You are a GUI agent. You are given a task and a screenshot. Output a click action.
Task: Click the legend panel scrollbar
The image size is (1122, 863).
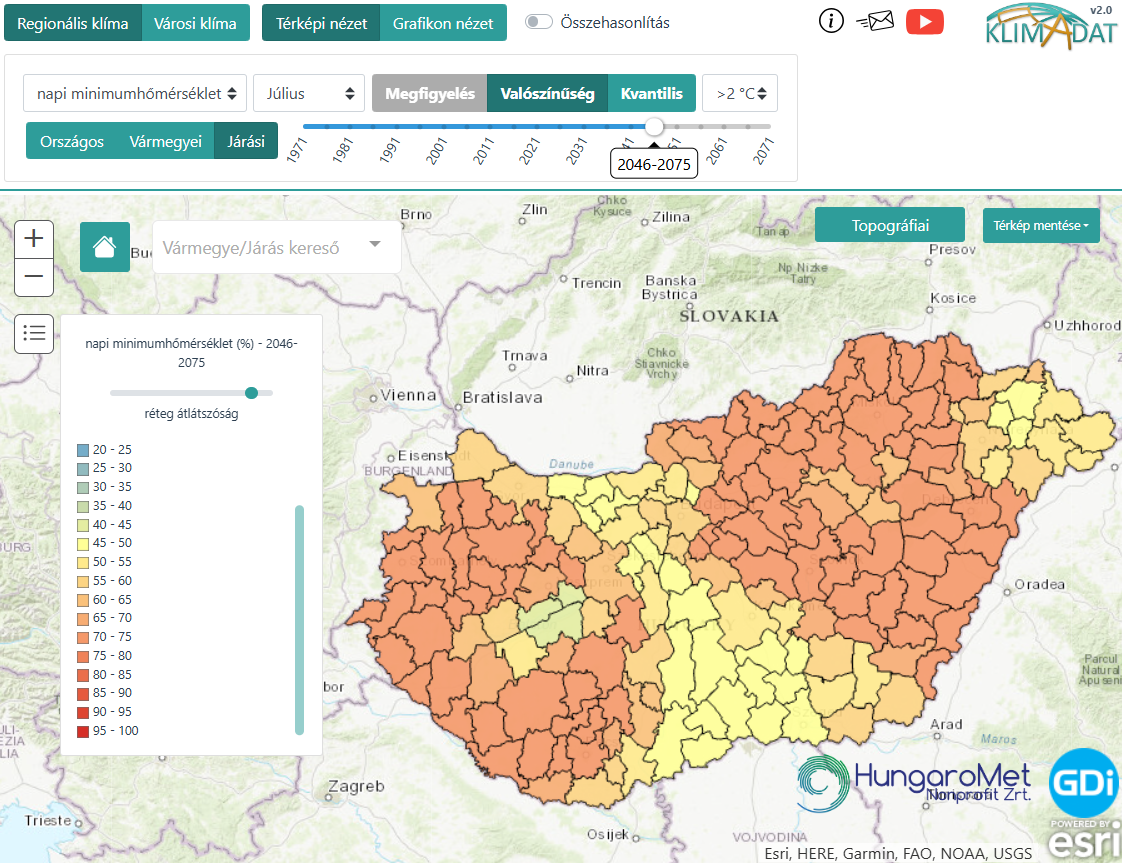click(299, 620)
